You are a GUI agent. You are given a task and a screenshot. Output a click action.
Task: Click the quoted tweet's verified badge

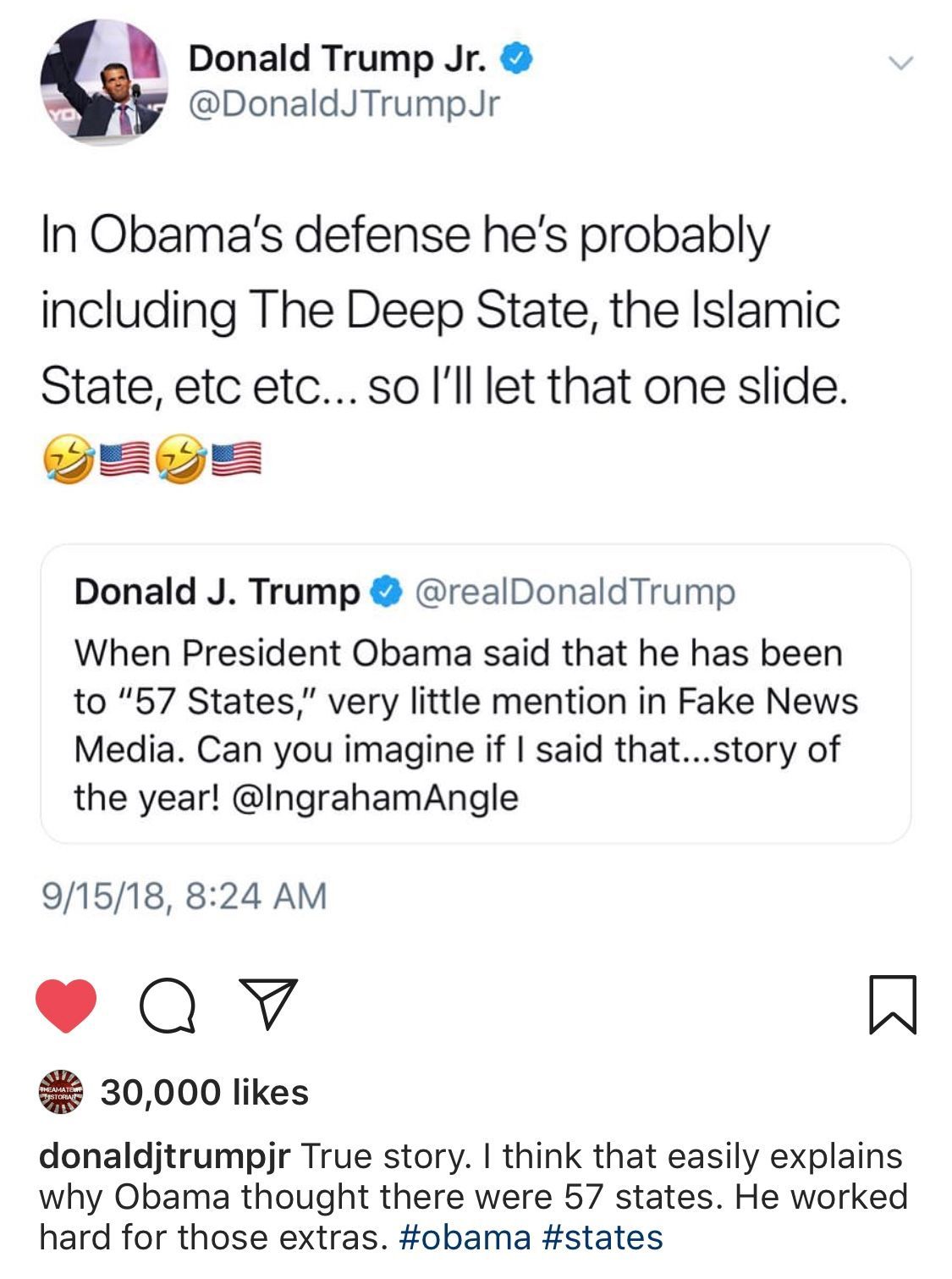point(385,592)
